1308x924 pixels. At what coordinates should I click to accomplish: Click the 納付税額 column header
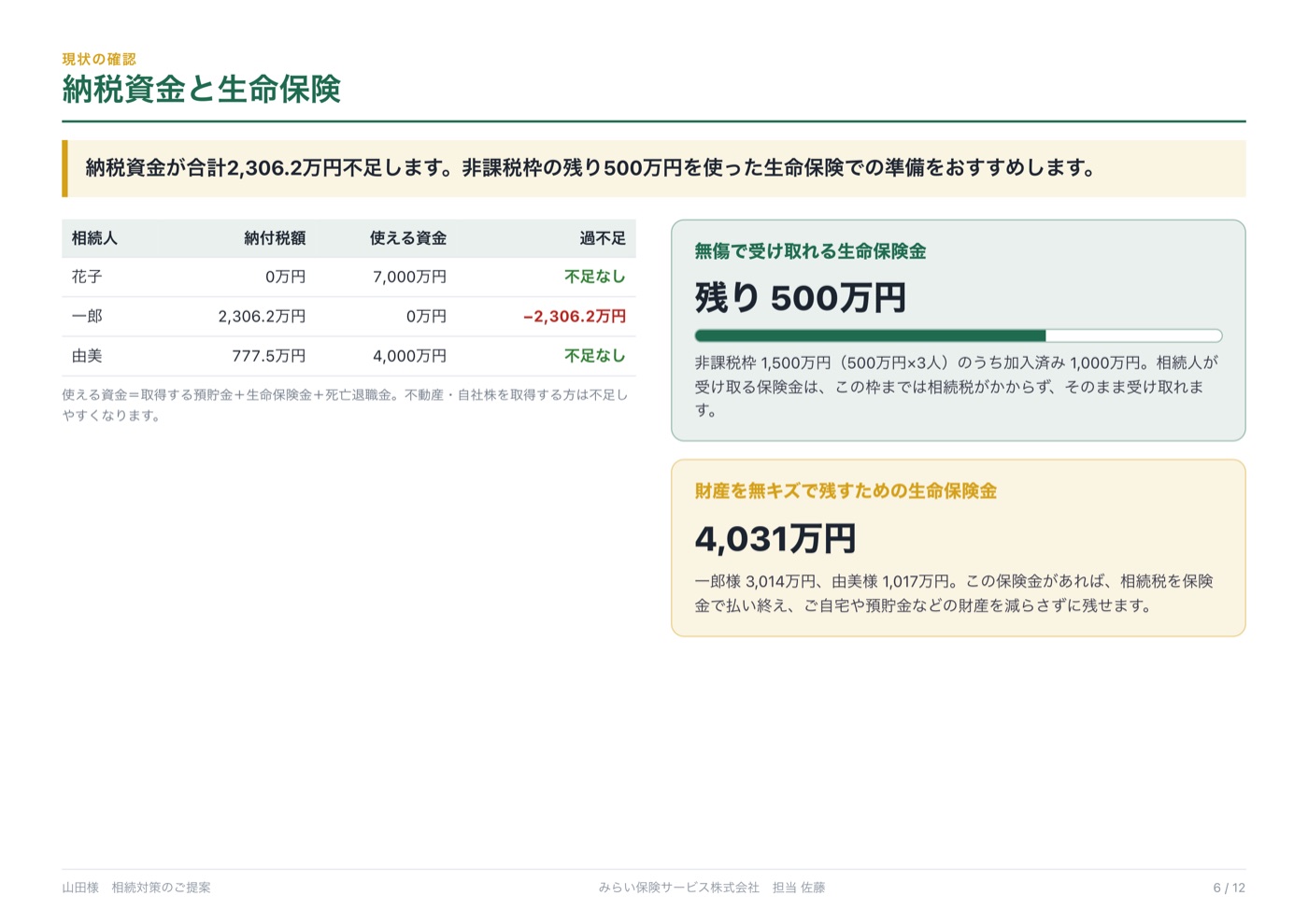pyautogui.click(x=275, y=238)
